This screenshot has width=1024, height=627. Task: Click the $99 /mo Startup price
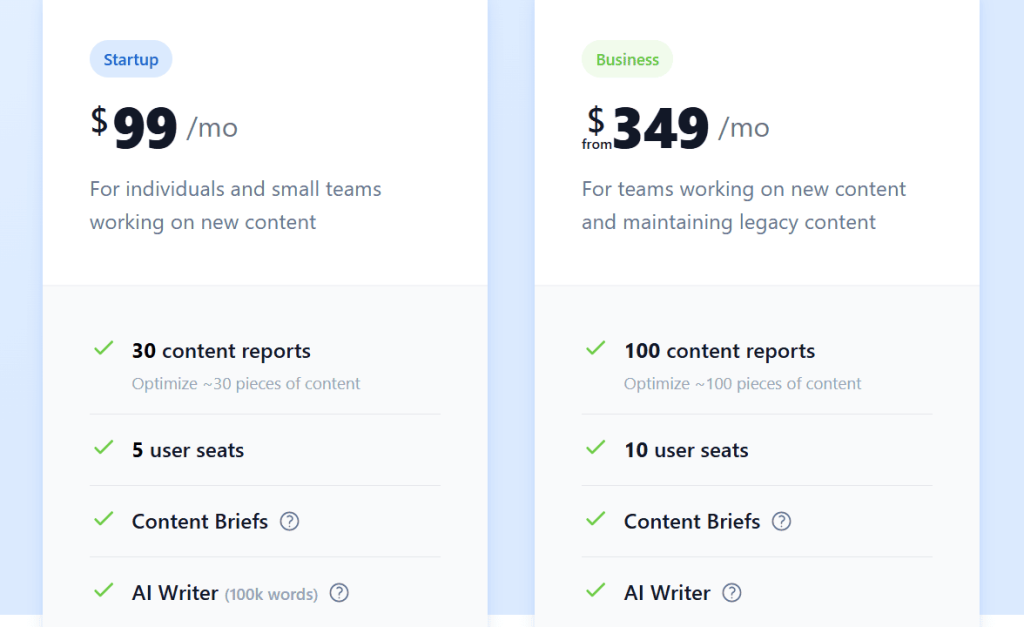click(x=165, y=128)
